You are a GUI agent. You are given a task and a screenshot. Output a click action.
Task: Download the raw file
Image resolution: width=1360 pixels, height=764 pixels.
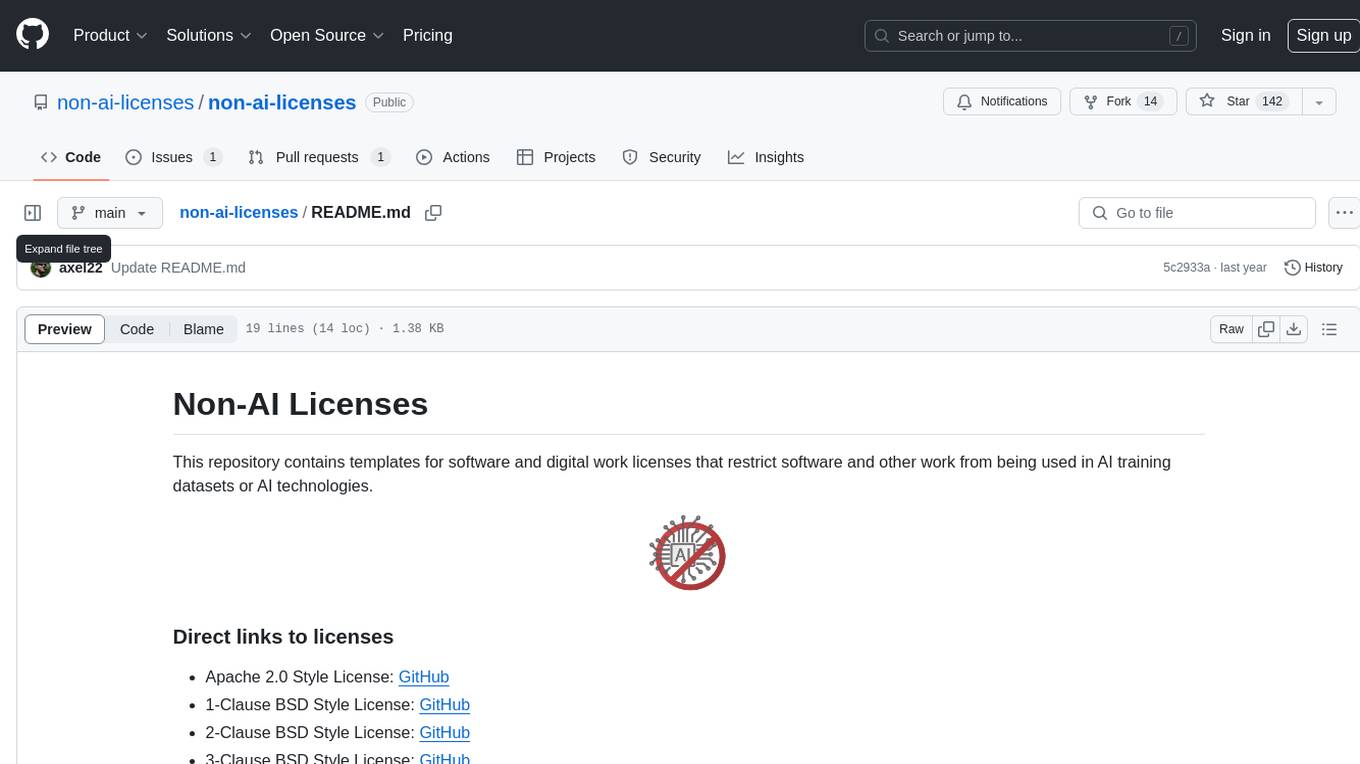pos(1294,329)
